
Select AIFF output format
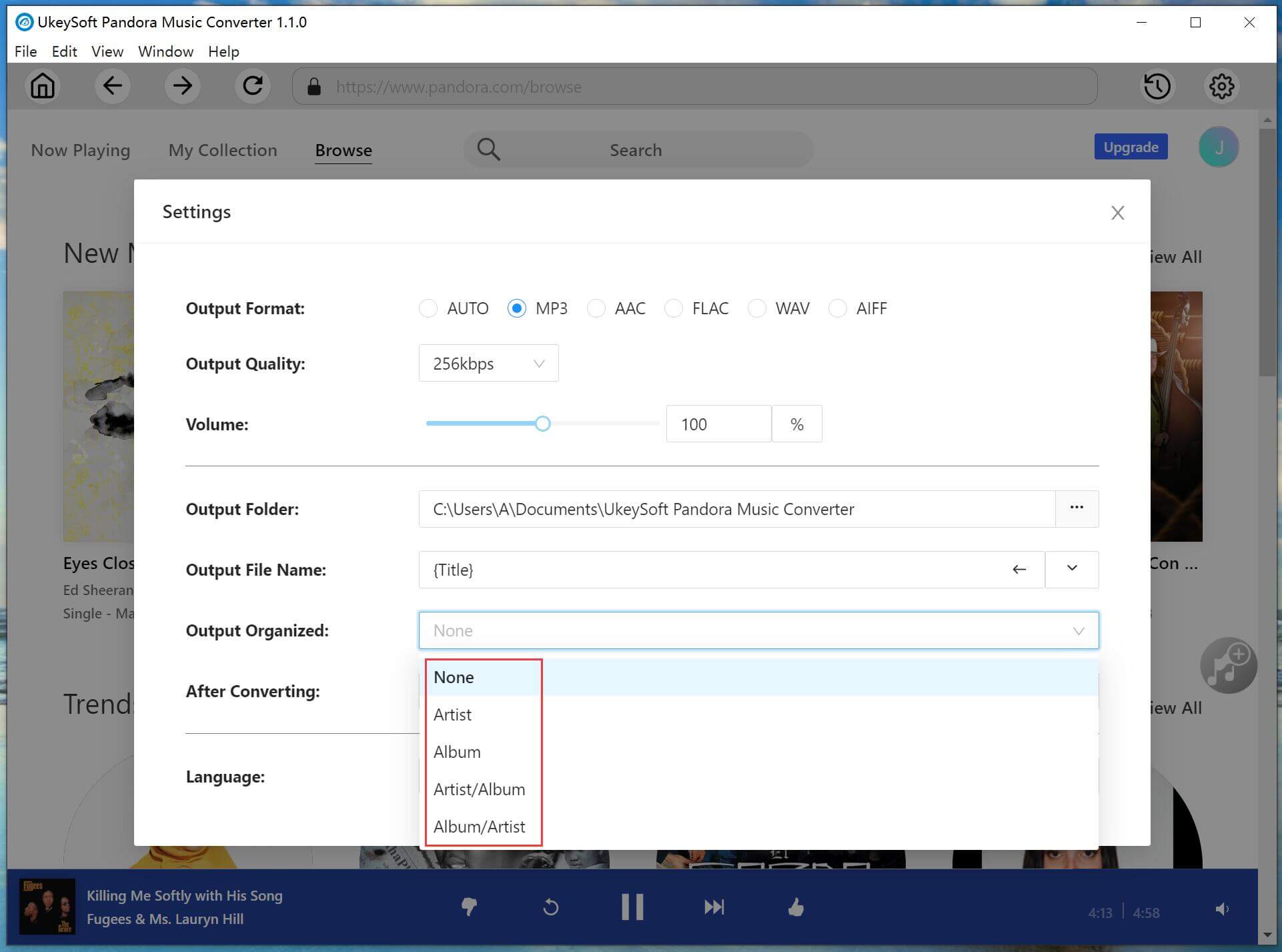coord(838,308)
